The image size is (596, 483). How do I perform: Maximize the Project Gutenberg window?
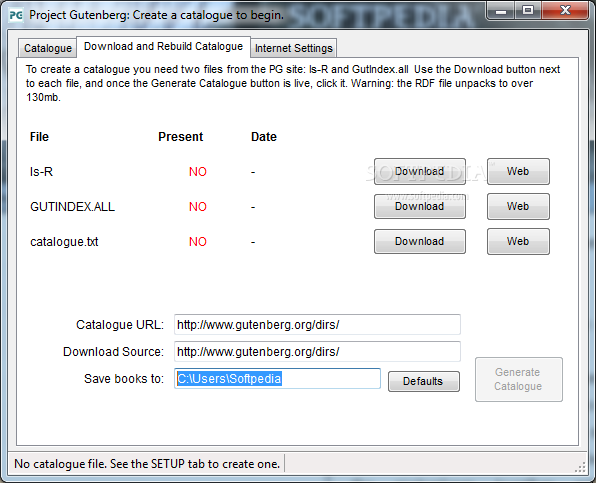528,10
